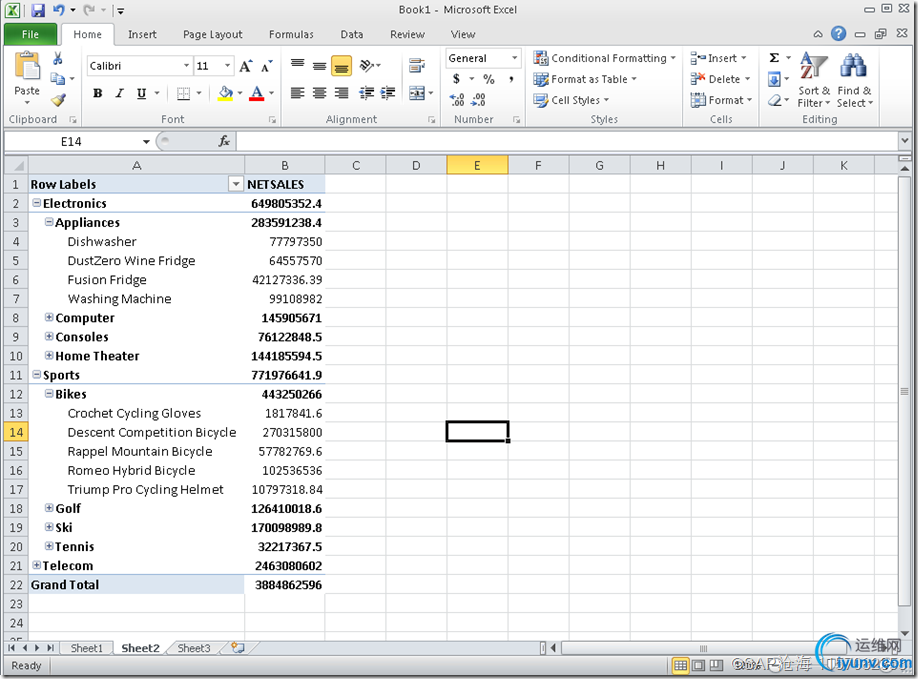Viewport: 918px width, 679px height.
Task: Open the Number Format dropdown showing General
Action: click(515, 58)
